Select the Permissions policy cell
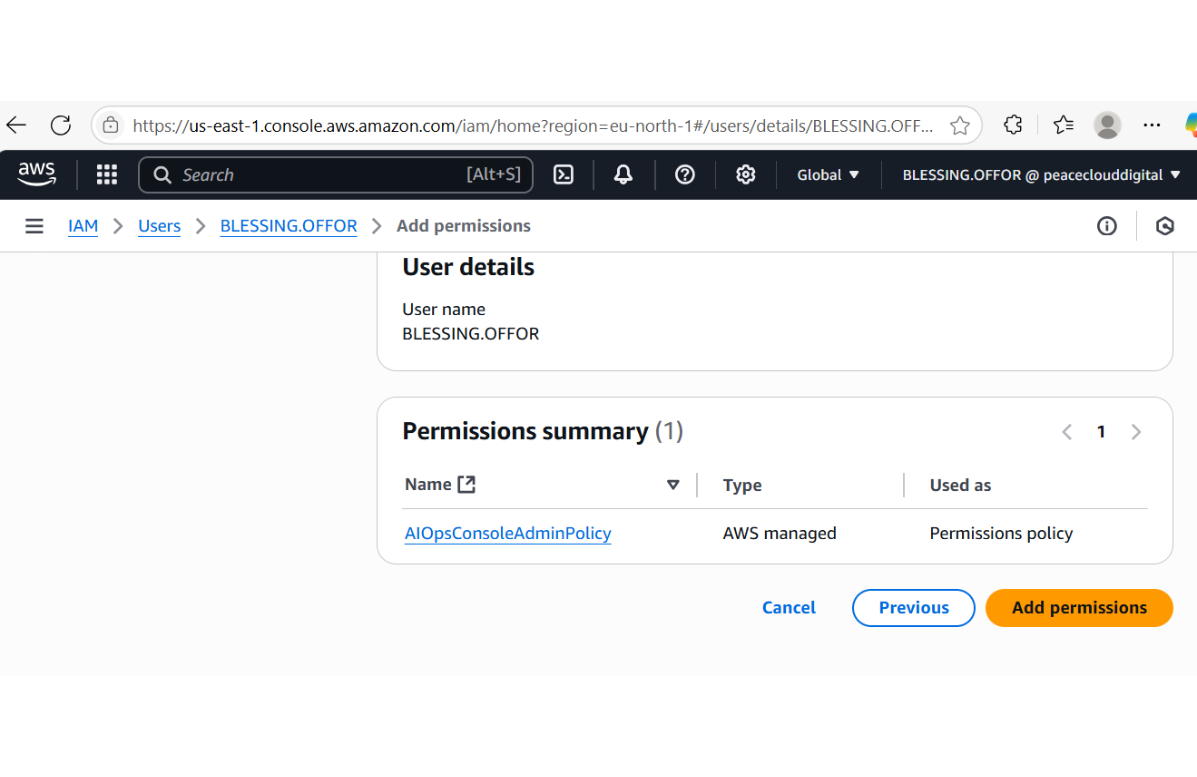The image size is (1197, 777). point(1001,533)
